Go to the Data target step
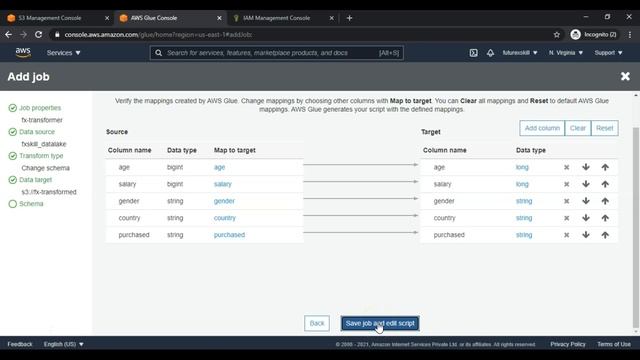Screen dimensions: 640x360 [x=36, y=180]
